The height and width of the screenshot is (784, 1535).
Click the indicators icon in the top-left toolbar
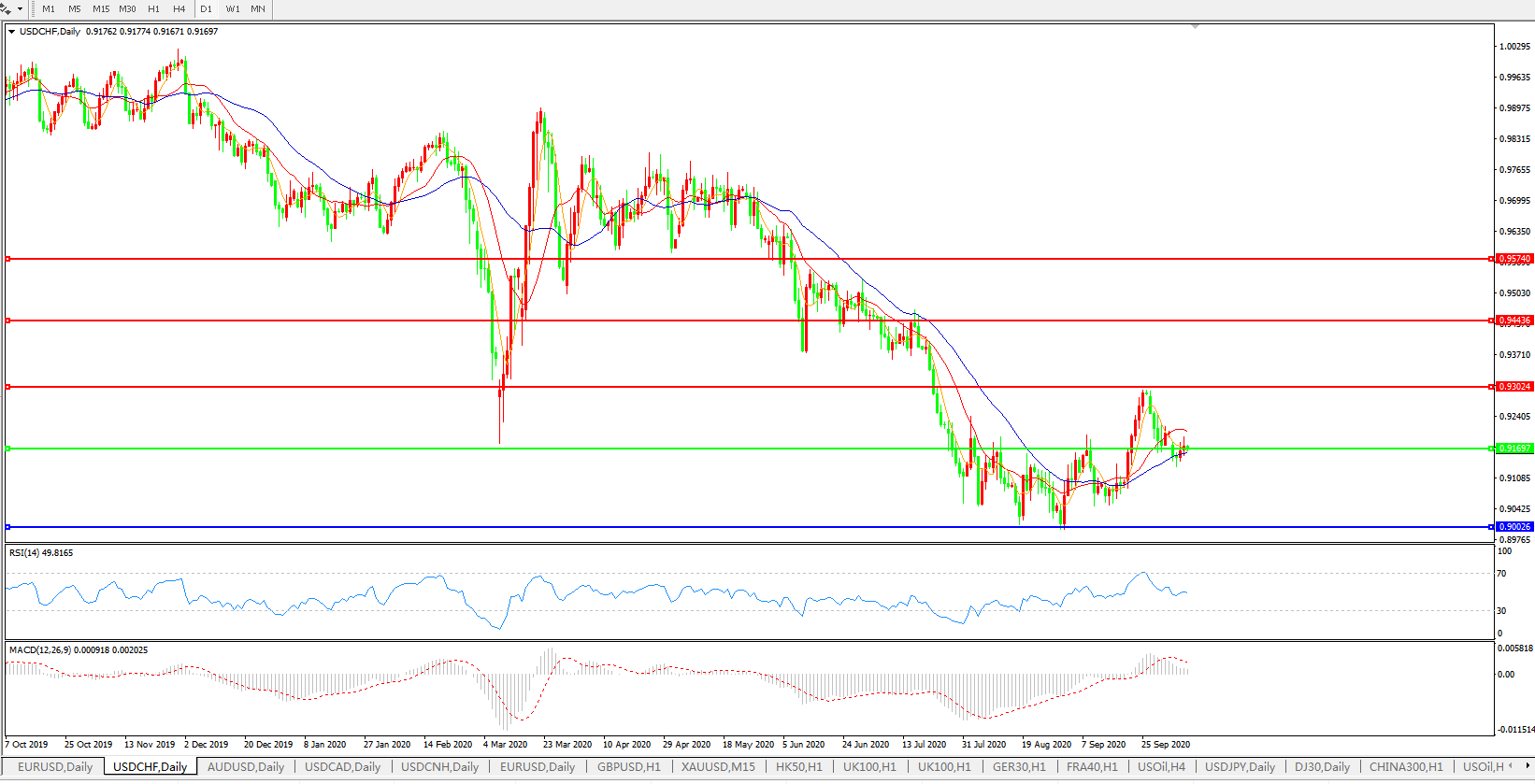6,8
